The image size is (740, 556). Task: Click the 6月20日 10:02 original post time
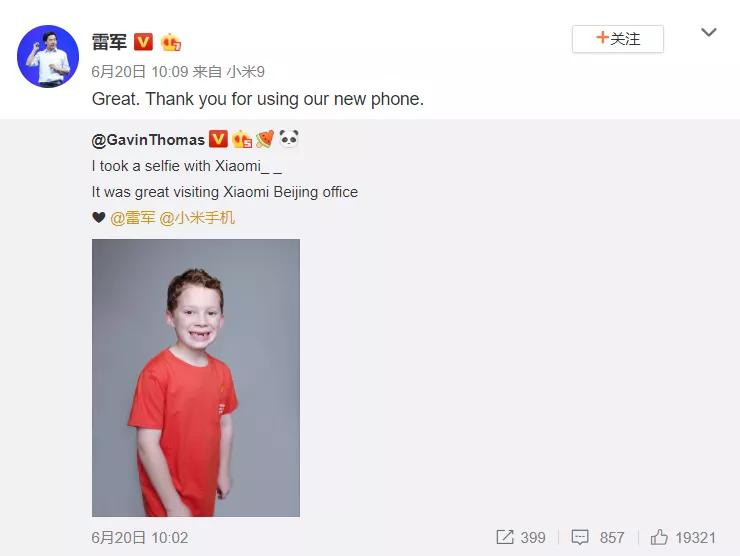[140, 538]
